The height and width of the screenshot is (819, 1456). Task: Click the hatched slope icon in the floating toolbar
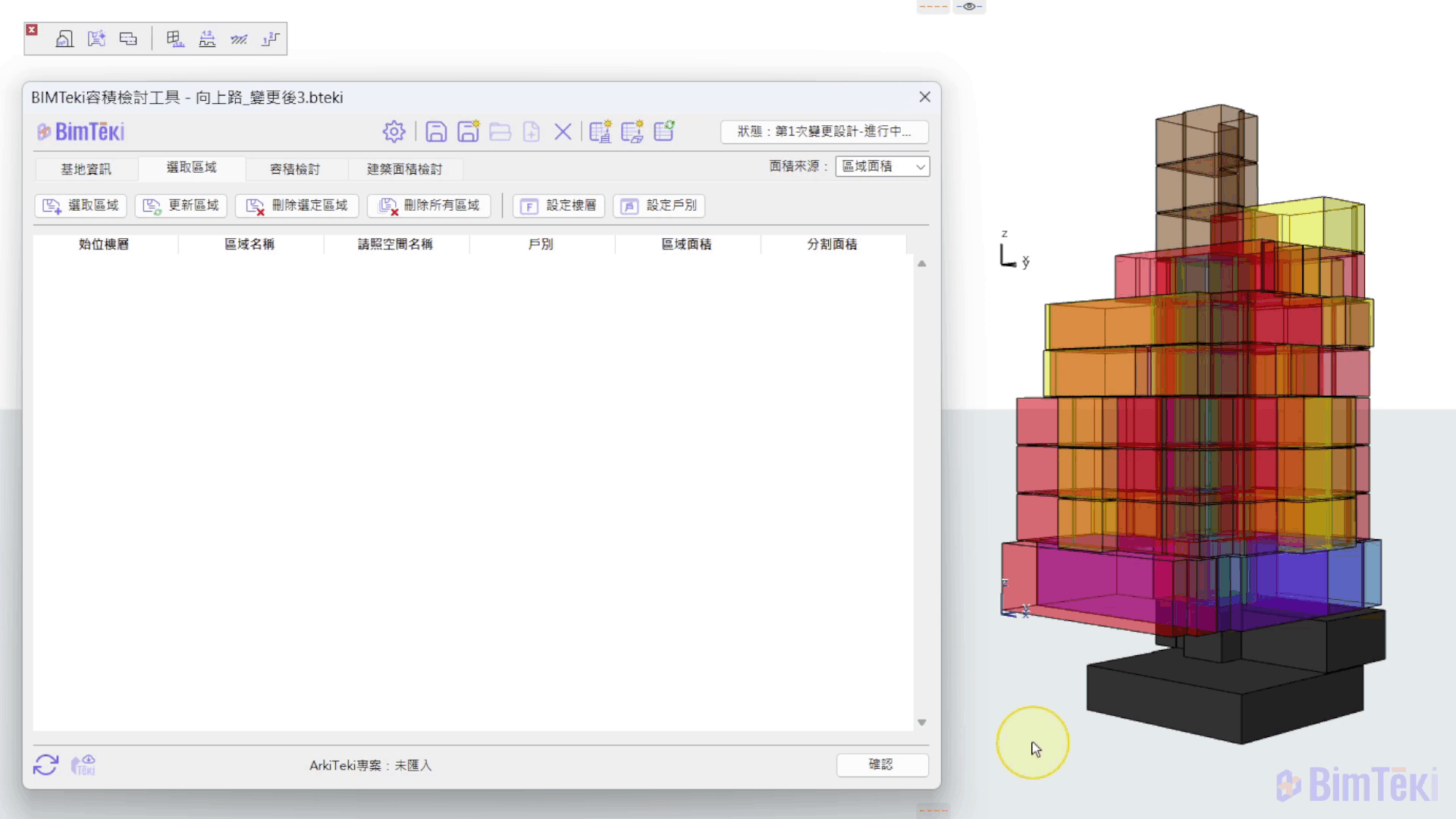(239, 39)
